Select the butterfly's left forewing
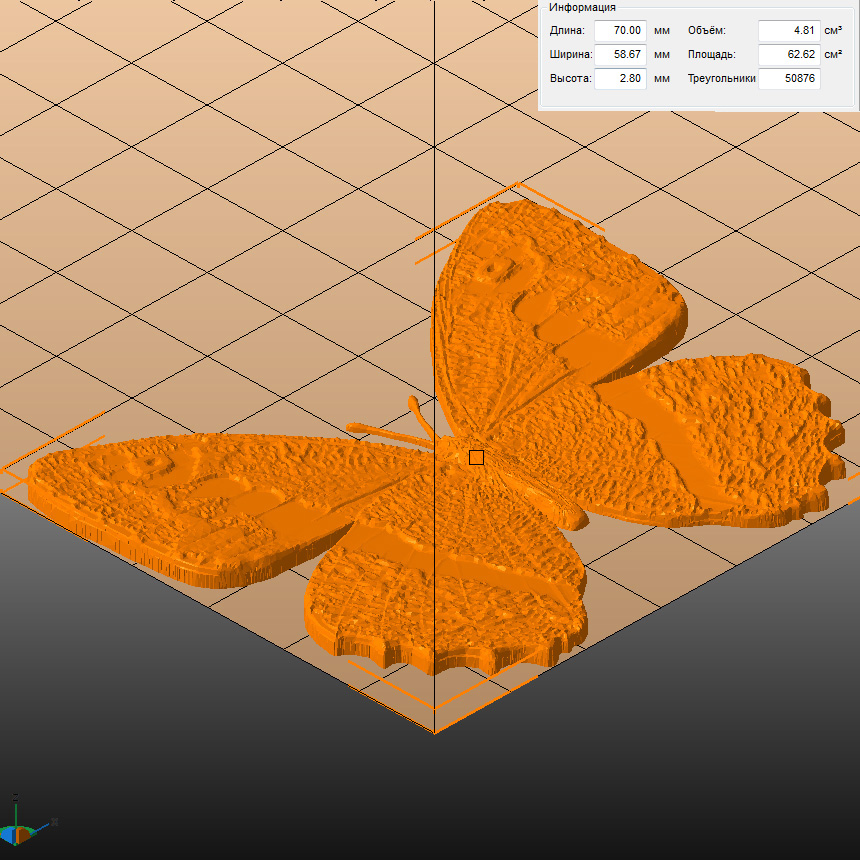Screen dimensions: 860x860 tap(200, 500)
